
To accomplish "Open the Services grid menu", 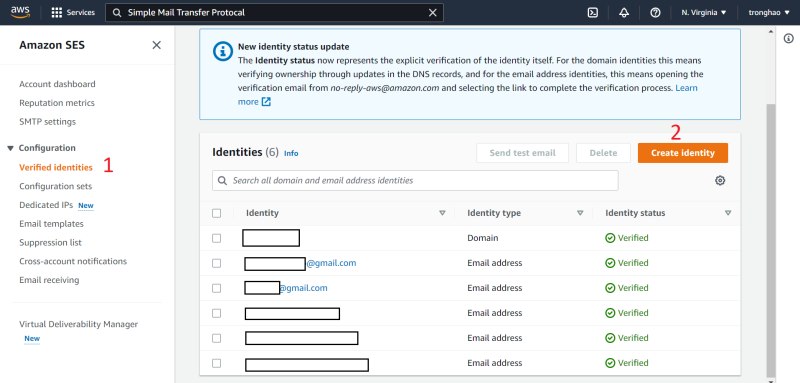I will click(x=73, y=13).
